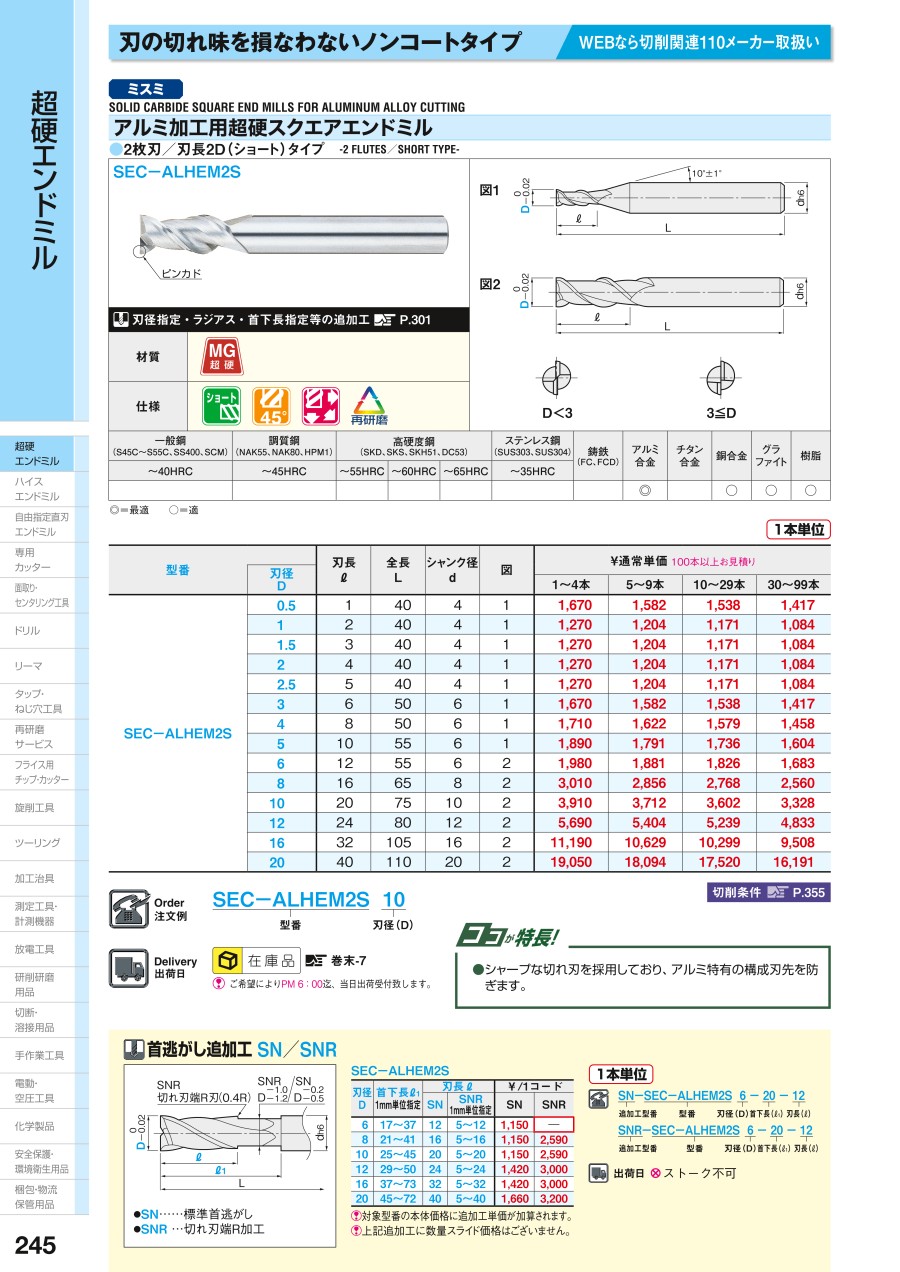The width and height of the screenshot is (900, 1272).
Task: Click the telephone Order icon
Action: [127, 908]
